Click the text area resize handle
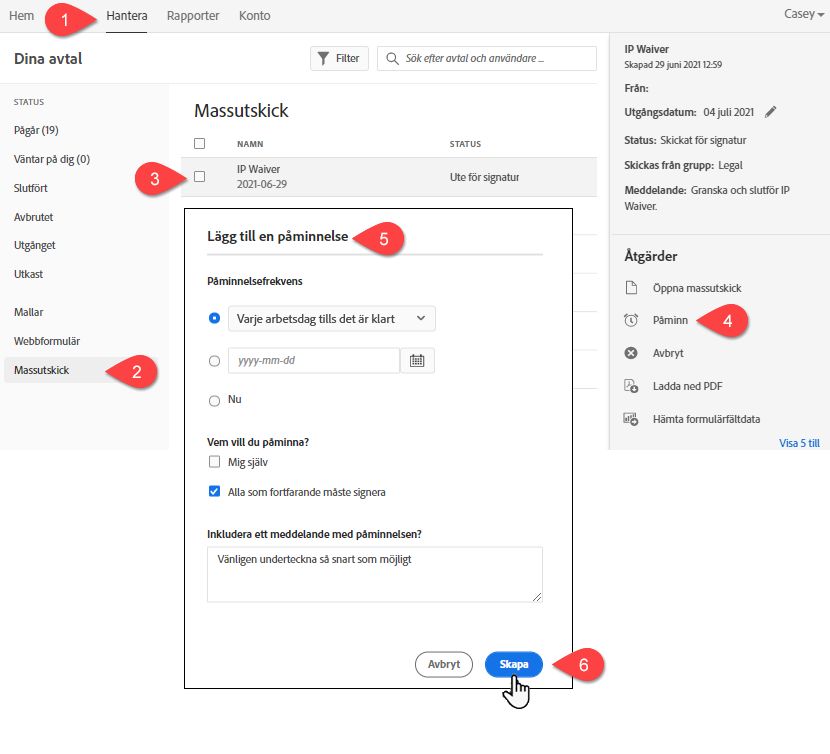This screenshot has width=830, height=754. 537,597
